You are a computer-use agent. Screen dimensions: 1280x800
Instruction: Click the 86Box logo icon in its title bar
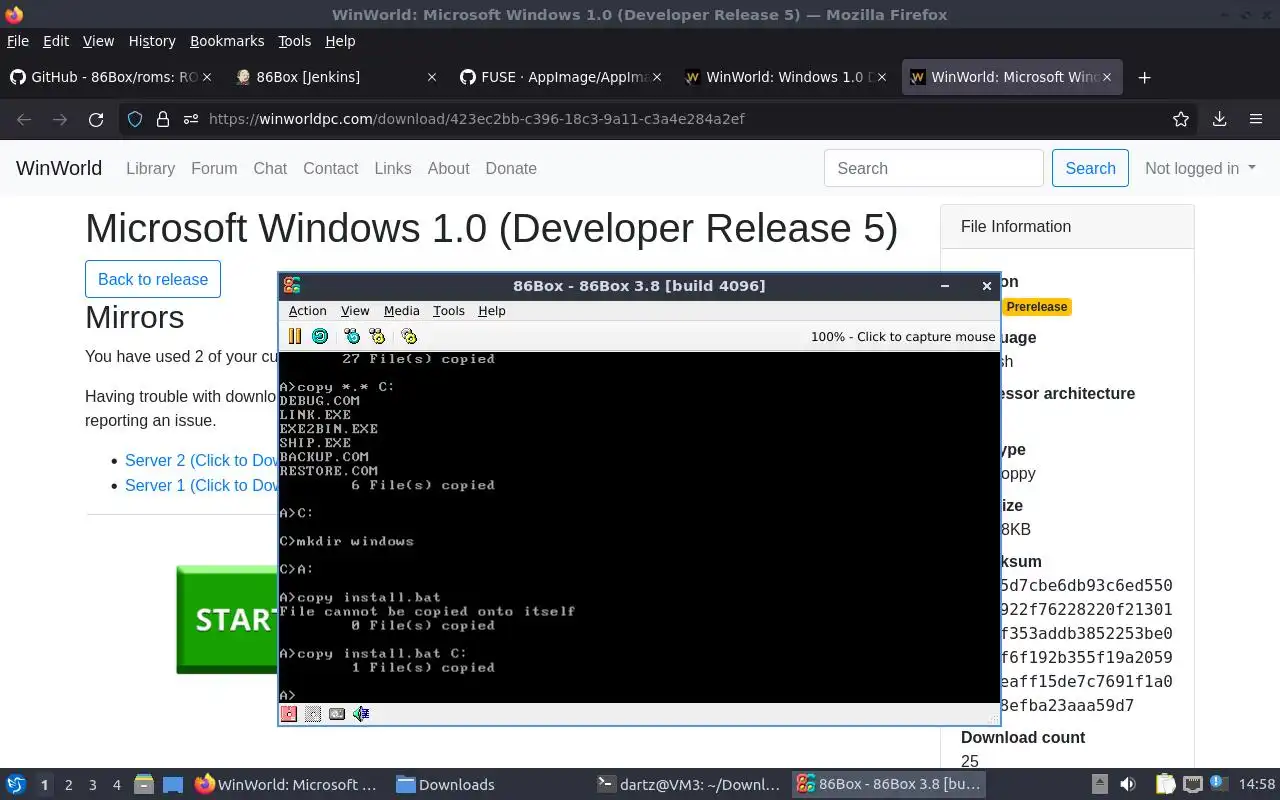click(291, 286)
